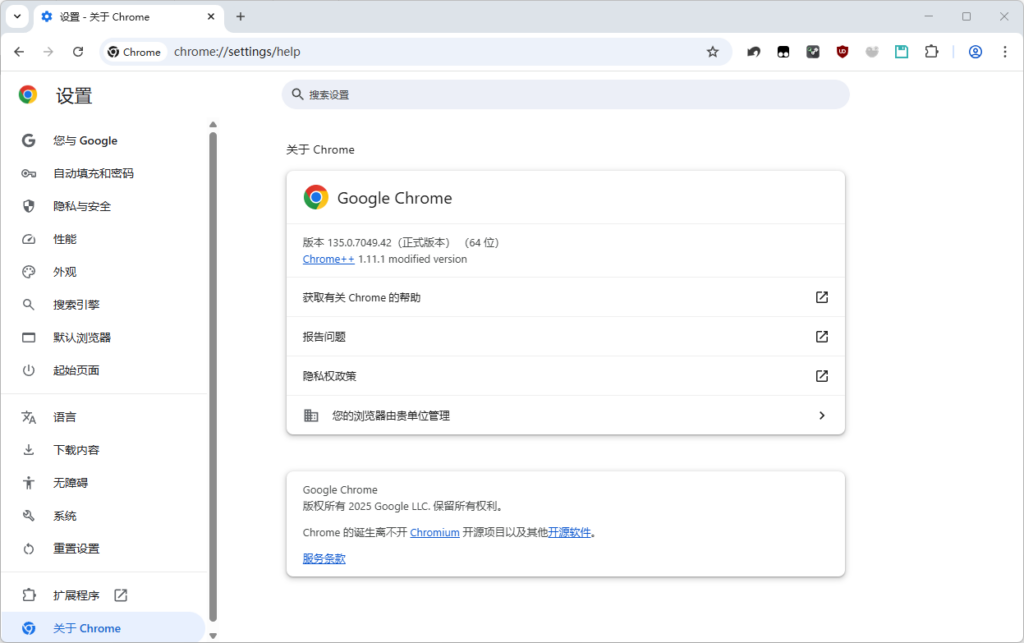Viewport: 1024px width, 643px height.
Task: Click the translate icon for language
Action: pos(29,417)
